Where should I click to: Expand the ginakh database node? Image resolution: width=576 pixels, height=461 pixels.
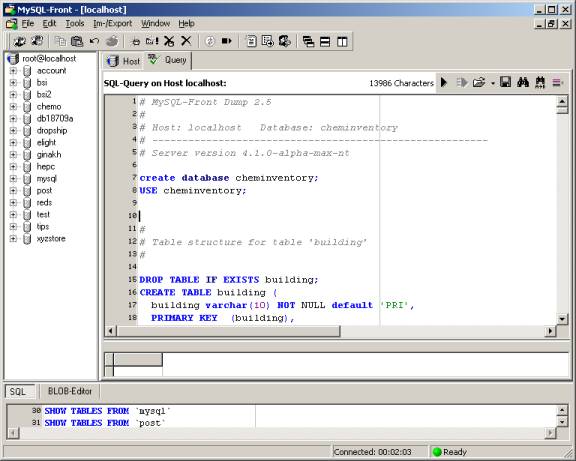13,155
